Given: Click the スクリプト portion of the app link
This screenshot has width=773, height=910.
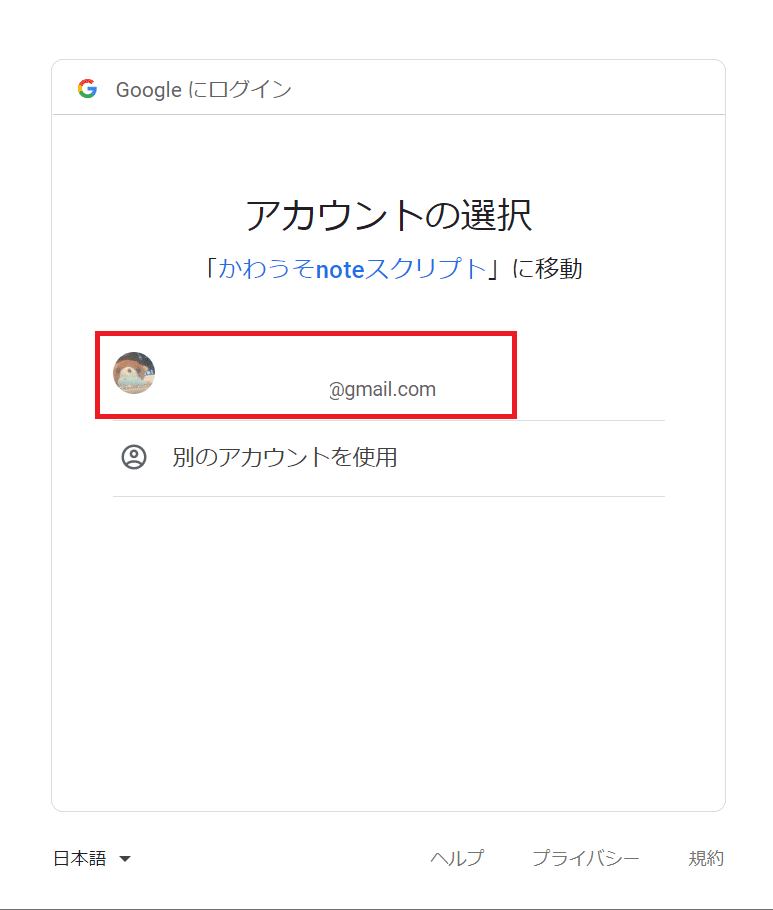Looking at the screenshot, I should coord(427,269).
